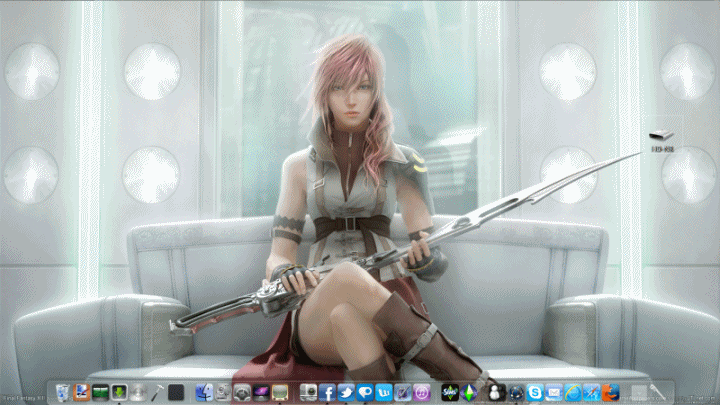Open purple iTunes icon in dock
Screen dimensions: 720x405
422,393
